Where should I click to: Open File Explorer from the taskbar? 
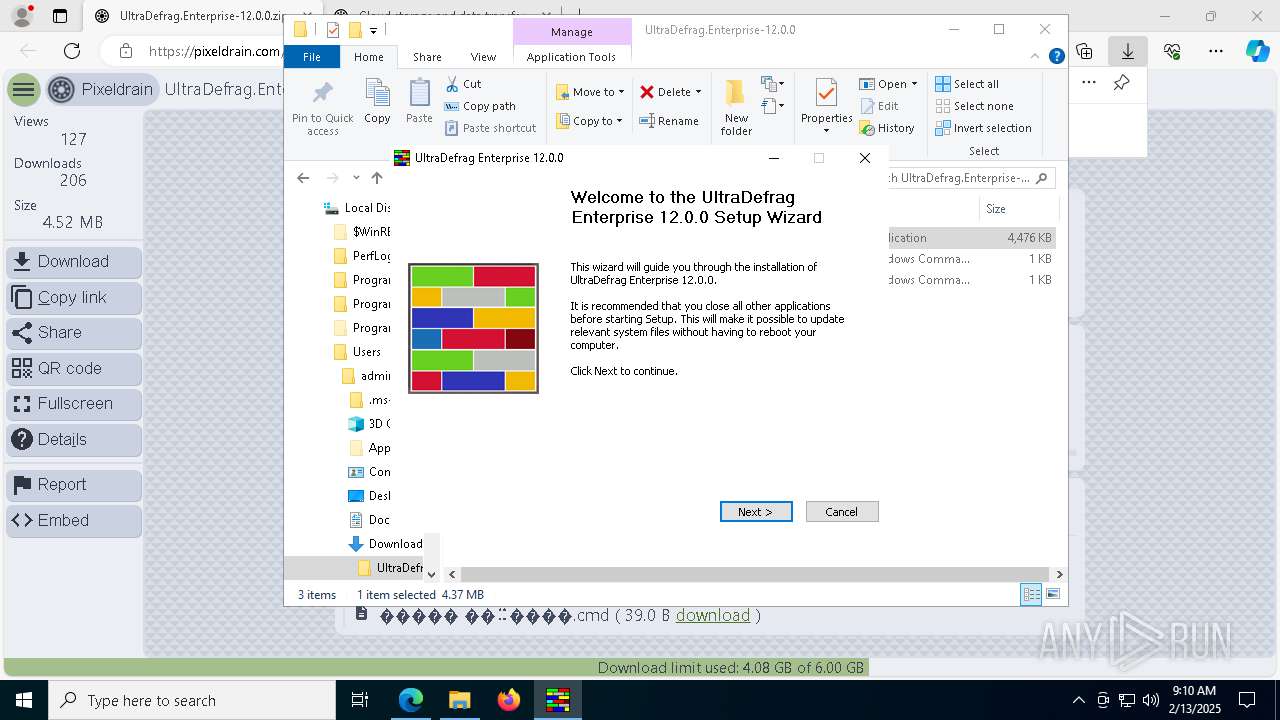(460, 700)
